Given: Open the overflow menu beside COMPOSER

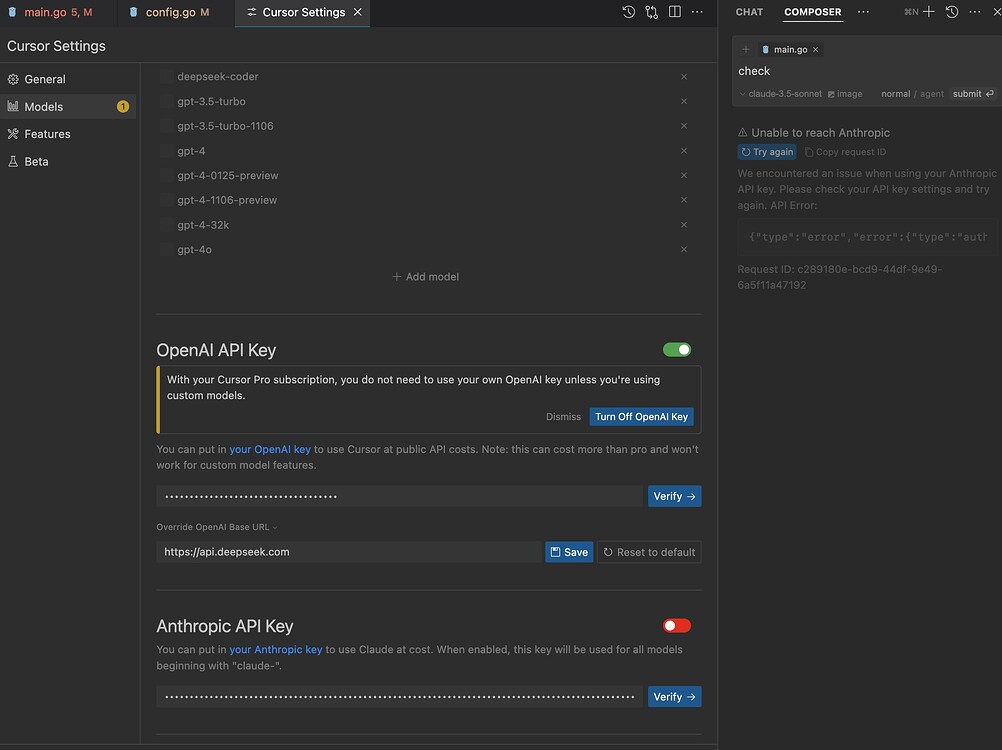Looking at the screenshot, I should click(x=862, y=11).
